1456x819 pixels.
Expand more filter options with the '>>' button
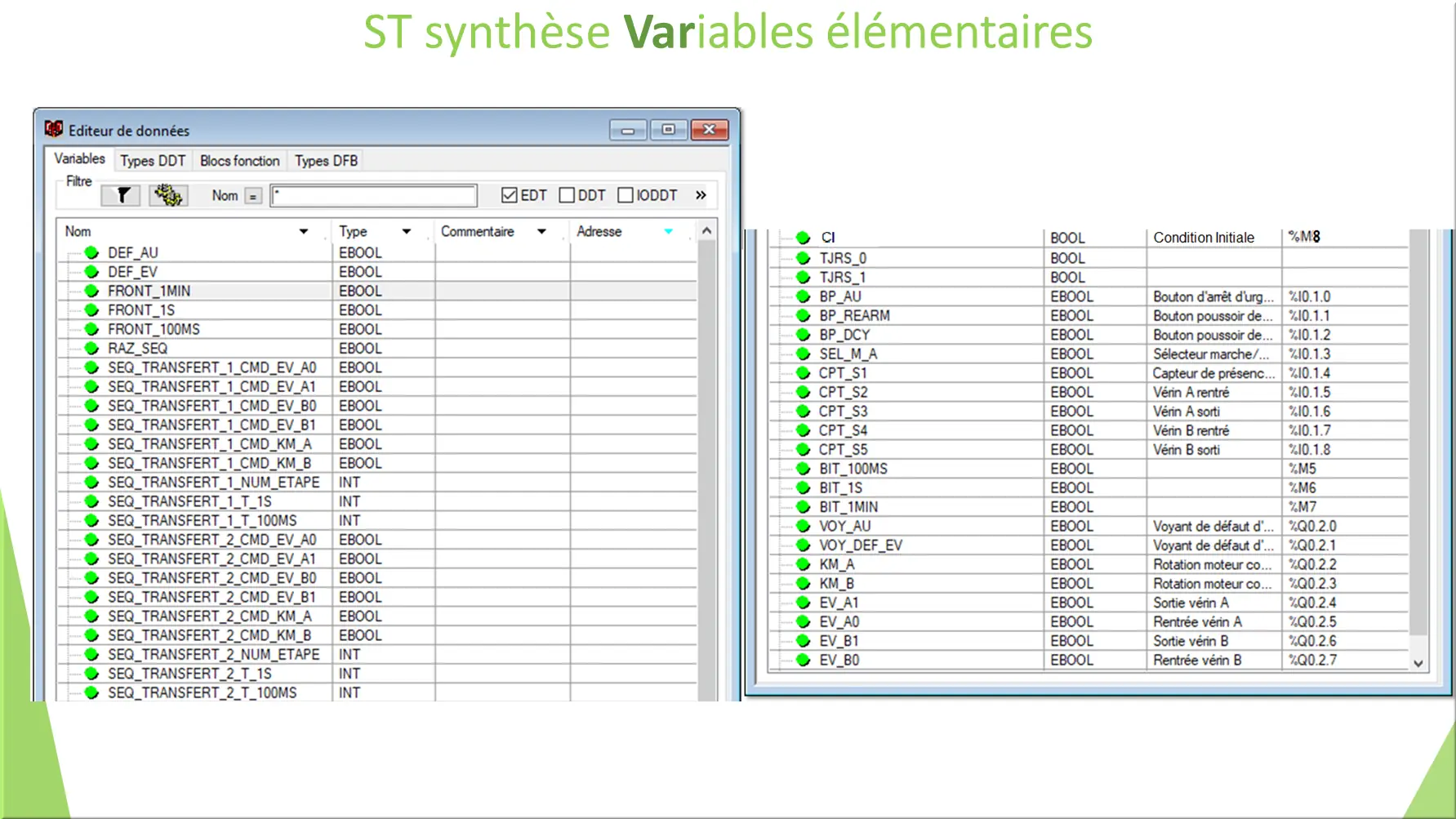pos(700,194)
